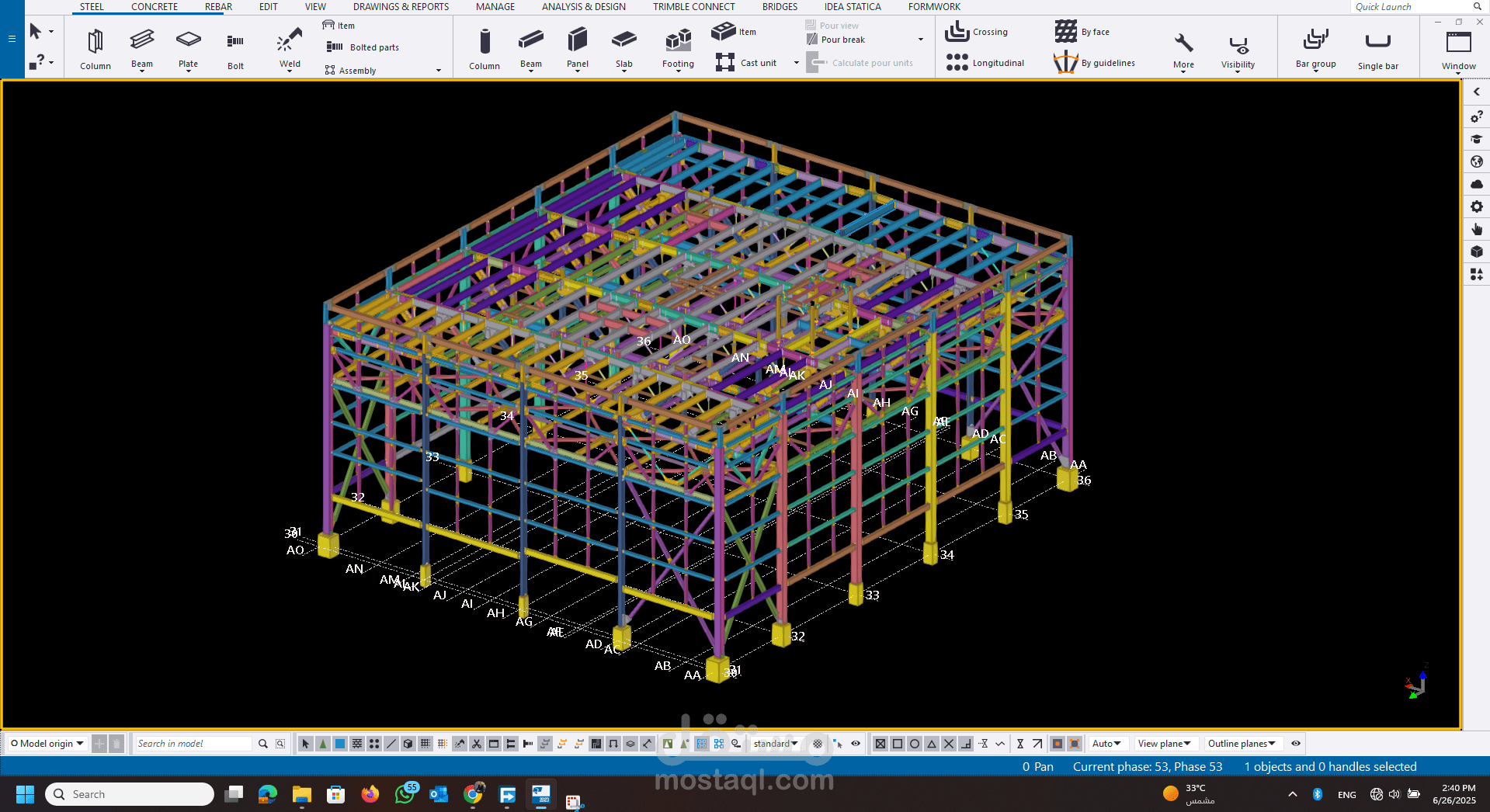Choose the Bolt tool icon
The height and width of the screenshot is (812, 1490).
pyautogui.click(x=235, y=48)
